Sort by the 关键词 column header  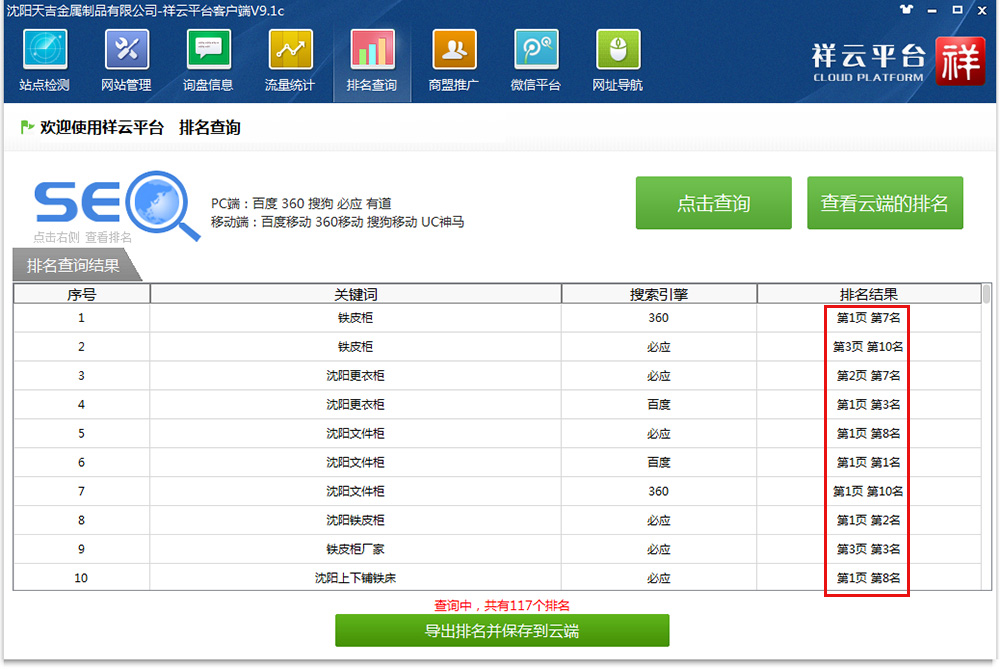point(355,294)
